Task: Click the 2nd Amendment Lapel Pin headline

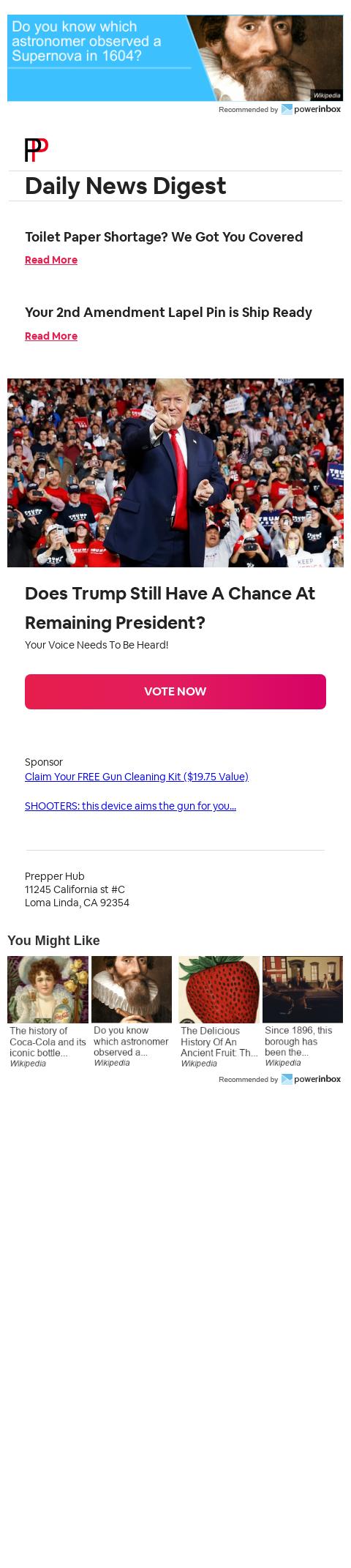Action: [168, 312]
